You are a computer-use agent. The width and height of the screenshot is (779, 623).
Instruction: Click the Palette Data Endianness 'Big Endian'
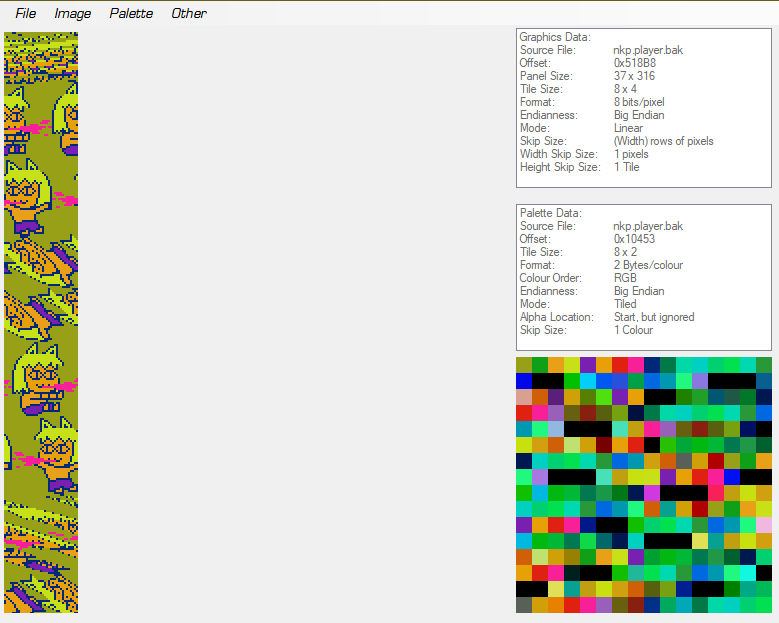pos(639,291)
